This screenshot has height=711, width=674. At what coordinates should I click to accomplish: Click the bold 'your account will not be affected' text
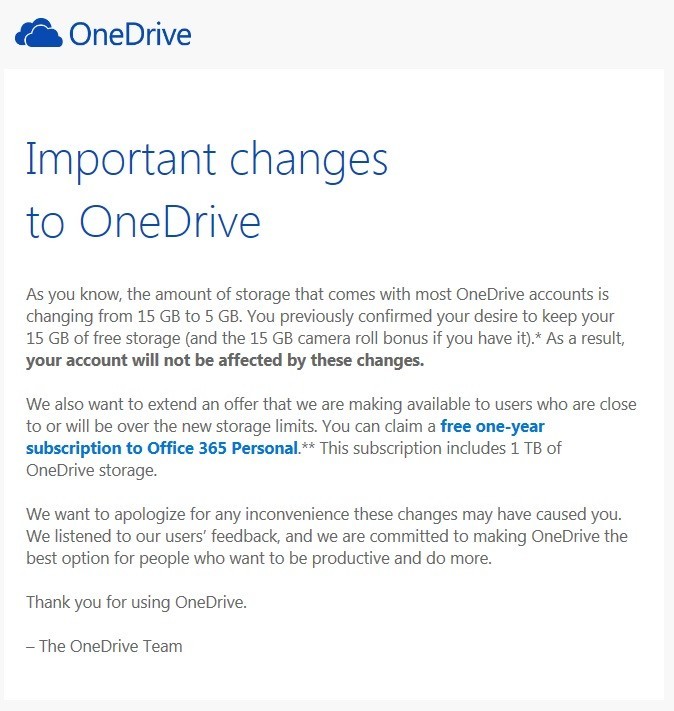coord(225,360)
